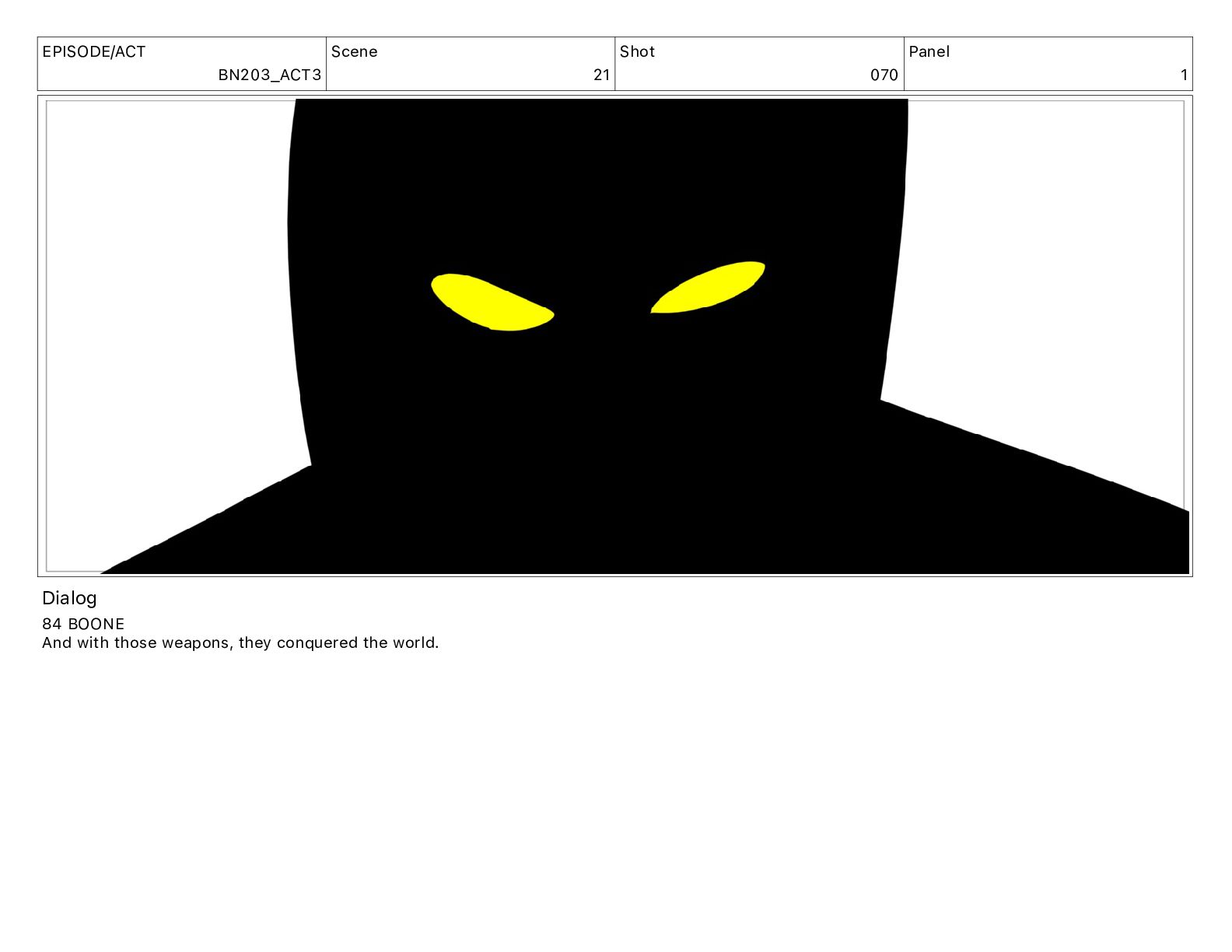Click the right yellow eye in storyboard
1232x952 pixels.
(708, 287)
